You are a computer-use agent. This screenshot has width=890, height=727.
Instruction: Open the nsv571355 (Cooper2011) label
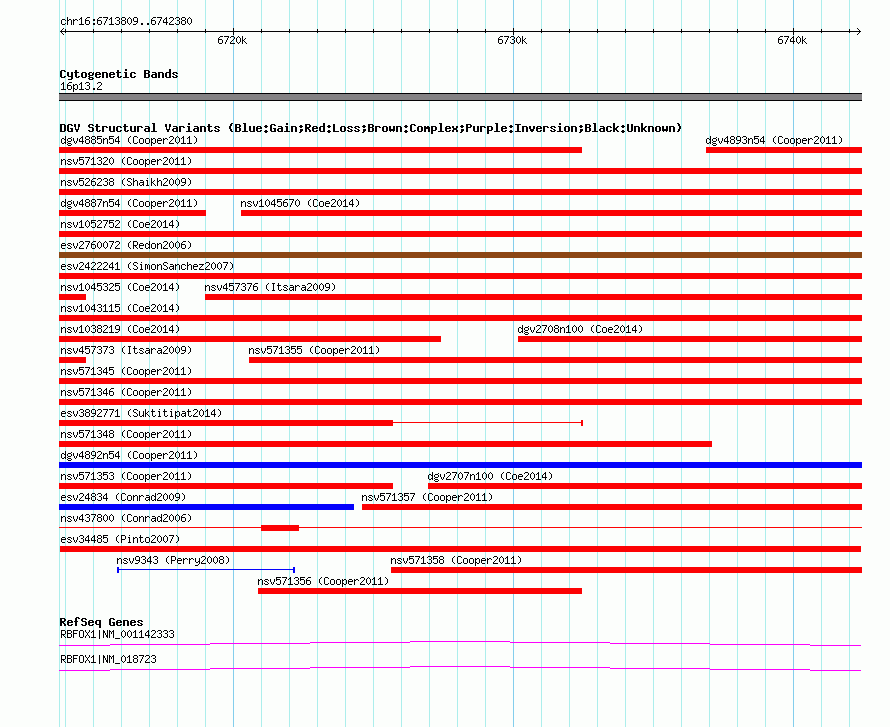(x=314, y=350)
